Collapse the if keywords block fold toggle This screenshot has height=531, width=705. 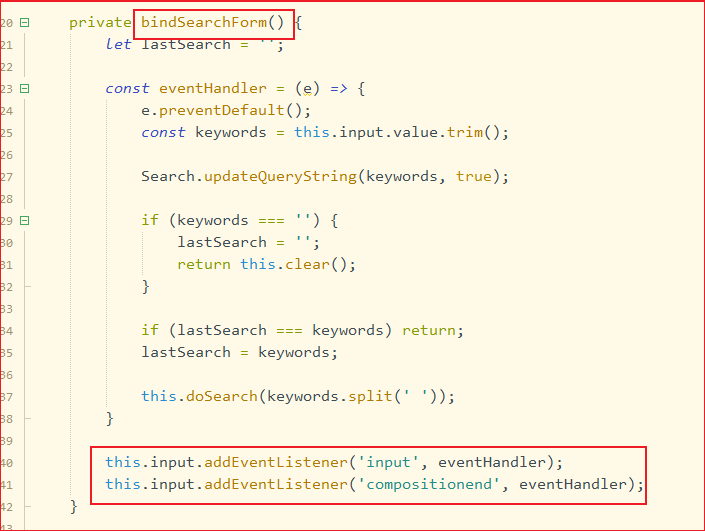pos(25,221)
